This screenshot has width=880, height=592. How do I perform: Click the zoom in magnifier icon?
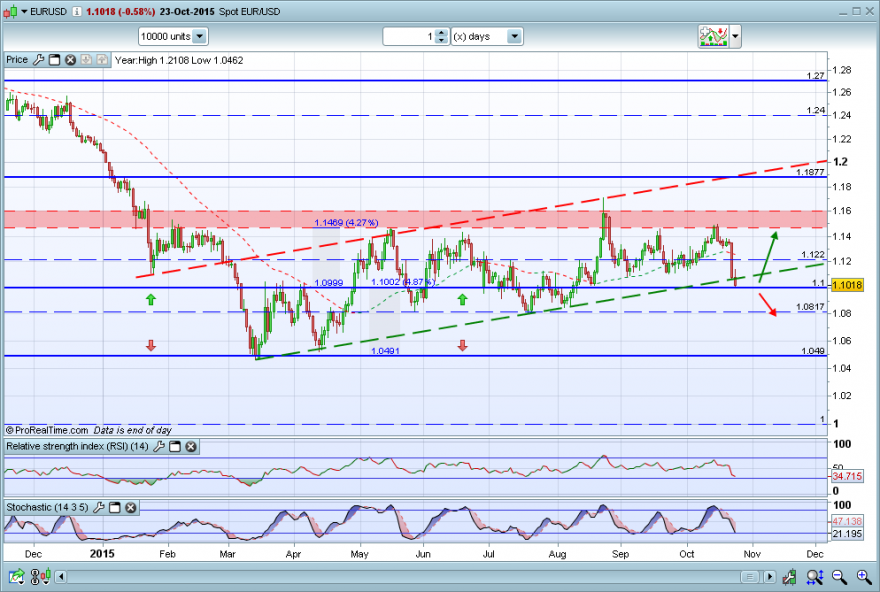864,576
